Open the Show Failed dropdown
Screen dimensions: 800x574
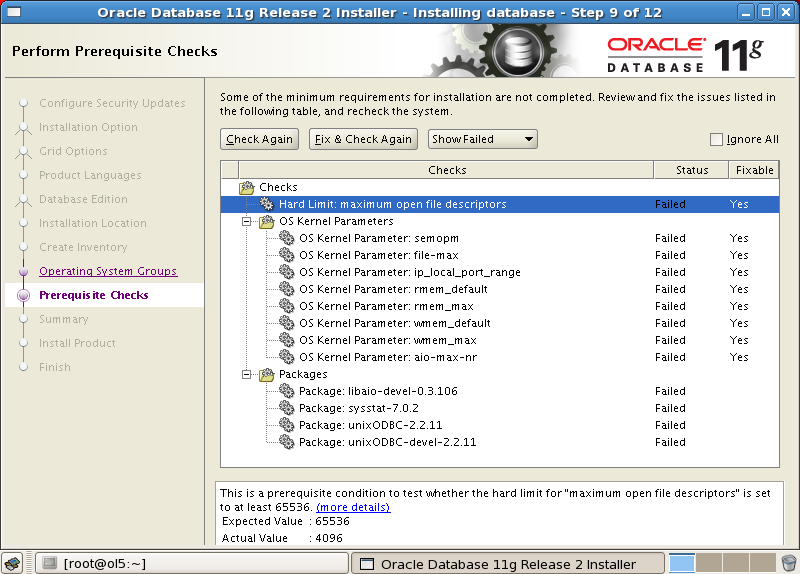pos(483,139)
